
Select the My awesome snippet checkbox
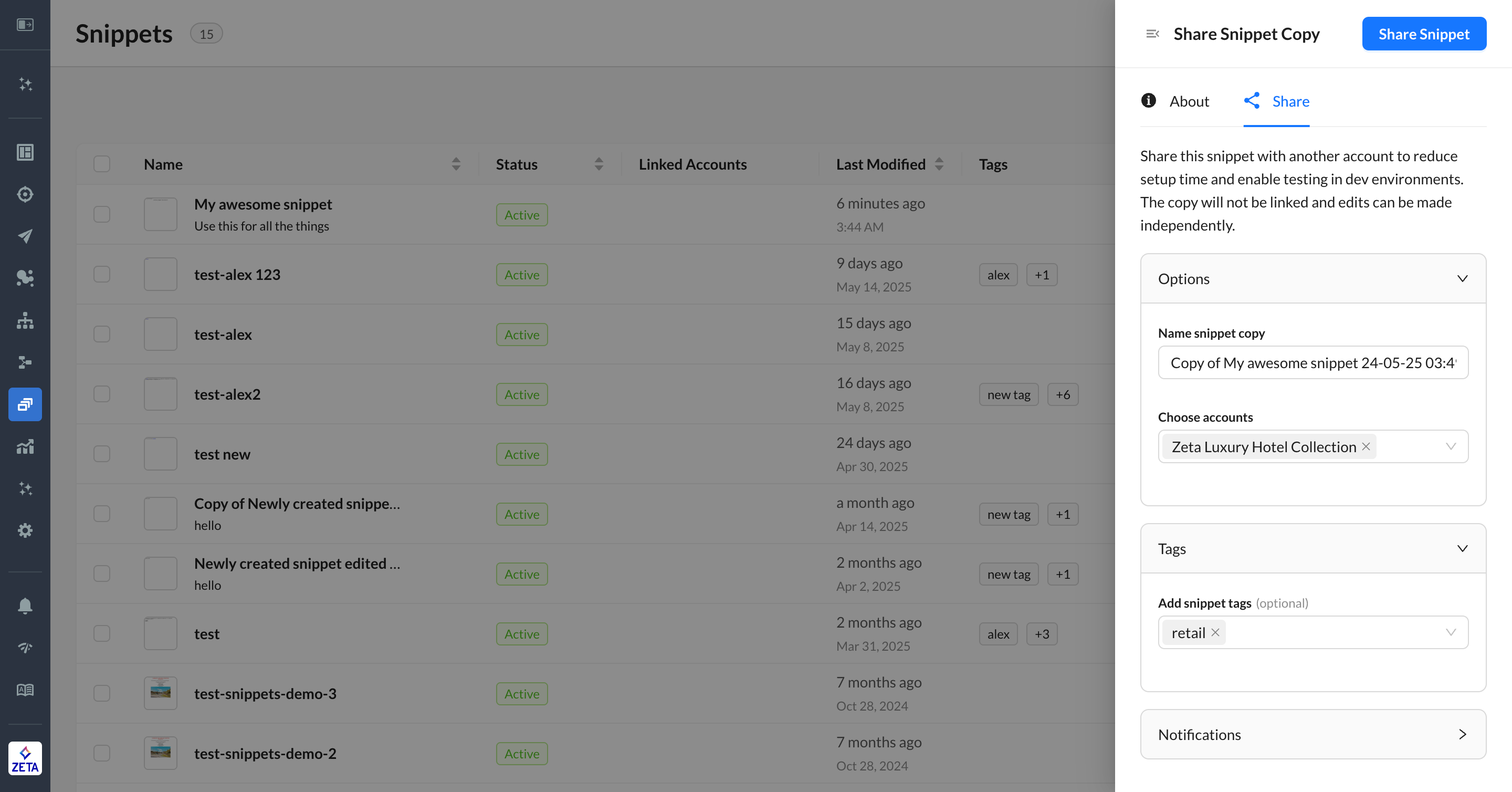(x=101, y=214)
